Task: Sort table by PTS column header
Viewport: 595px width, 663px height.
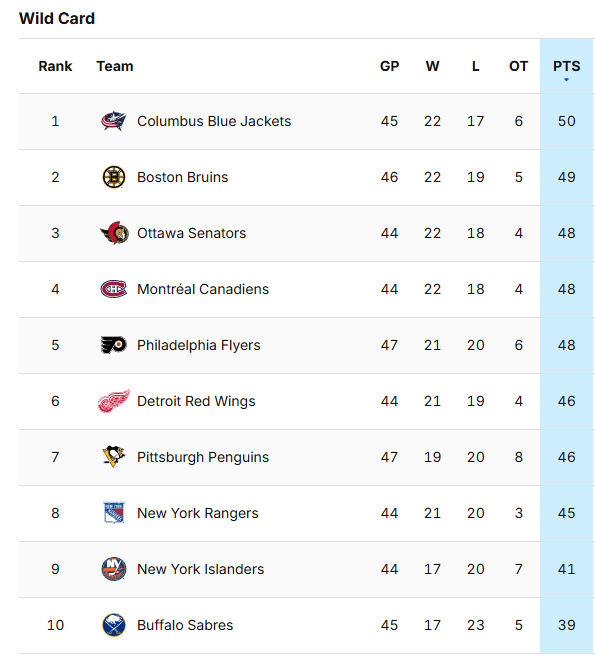Action: pos(566,66)
